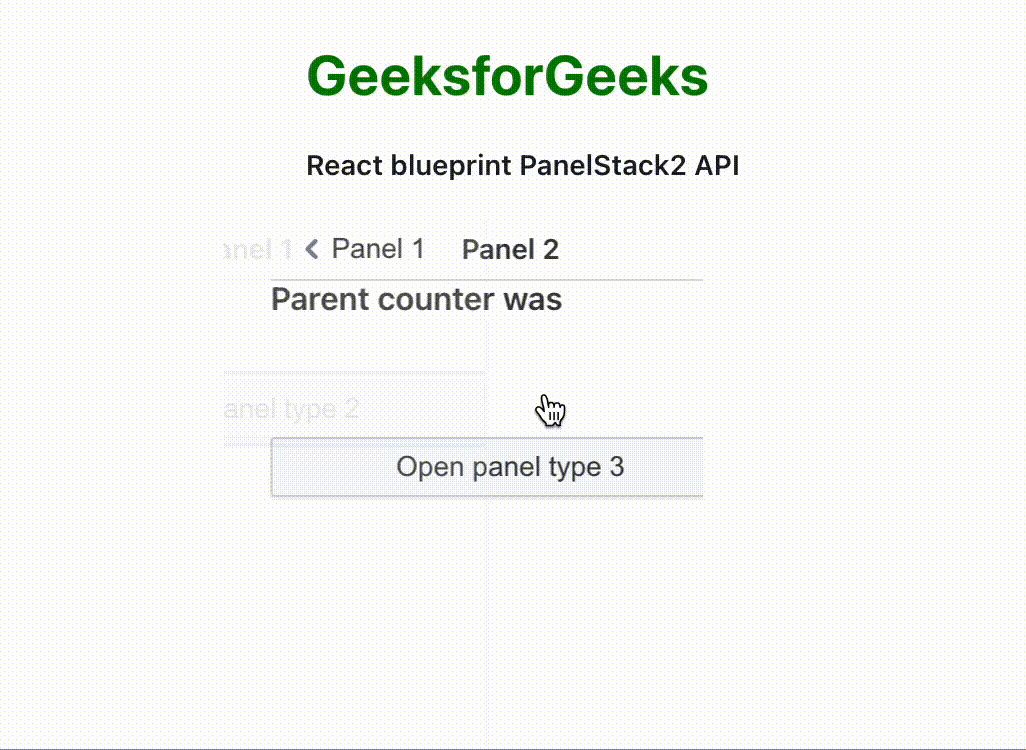This screenshot has width=1026, height=750.
Task: Click the word was in panel heading
Action: [x=533, y=299]
